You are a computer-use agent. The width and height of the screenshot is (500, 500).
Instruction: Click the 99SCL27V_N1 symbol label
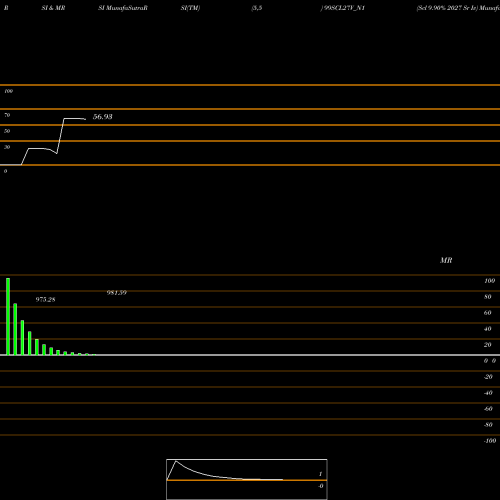pyautogui.click(x=343, y=8)
